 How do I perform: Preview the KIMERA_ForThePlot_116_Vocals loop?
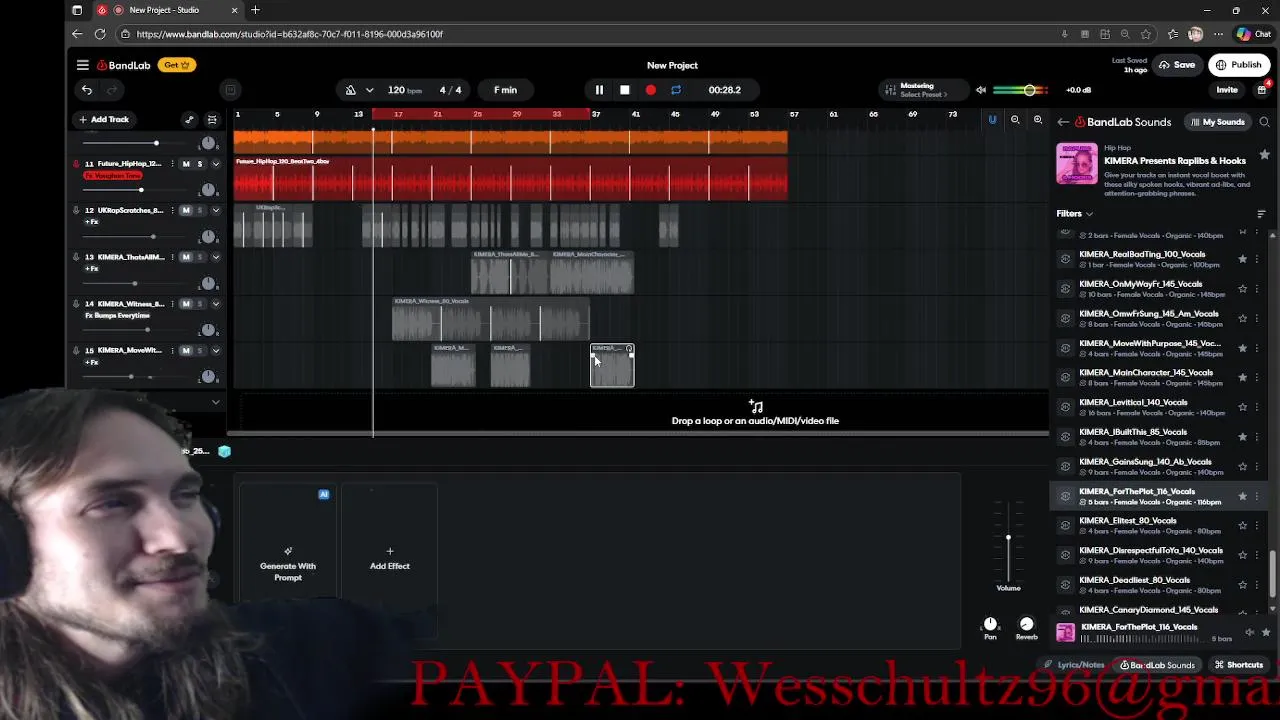tap(1065, 496)
